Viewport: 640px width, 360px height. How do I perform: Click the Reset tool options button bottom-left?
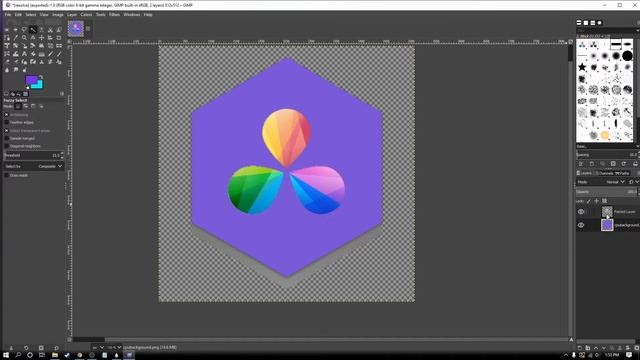(56, 348)
